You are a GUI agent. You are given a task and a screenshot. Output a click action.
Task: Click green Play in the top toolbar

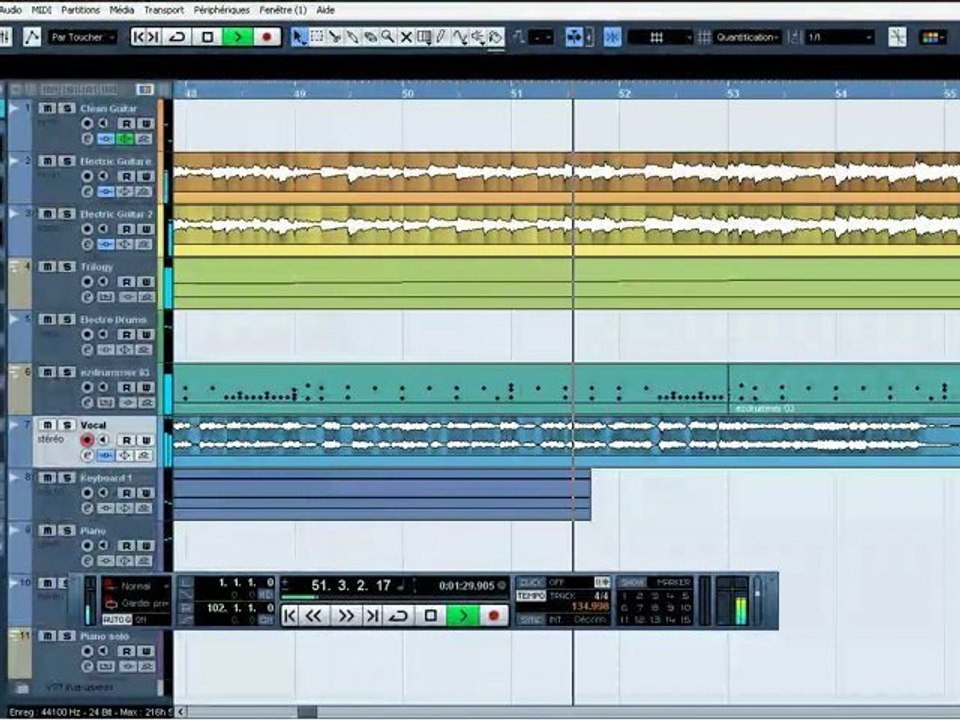238,37
